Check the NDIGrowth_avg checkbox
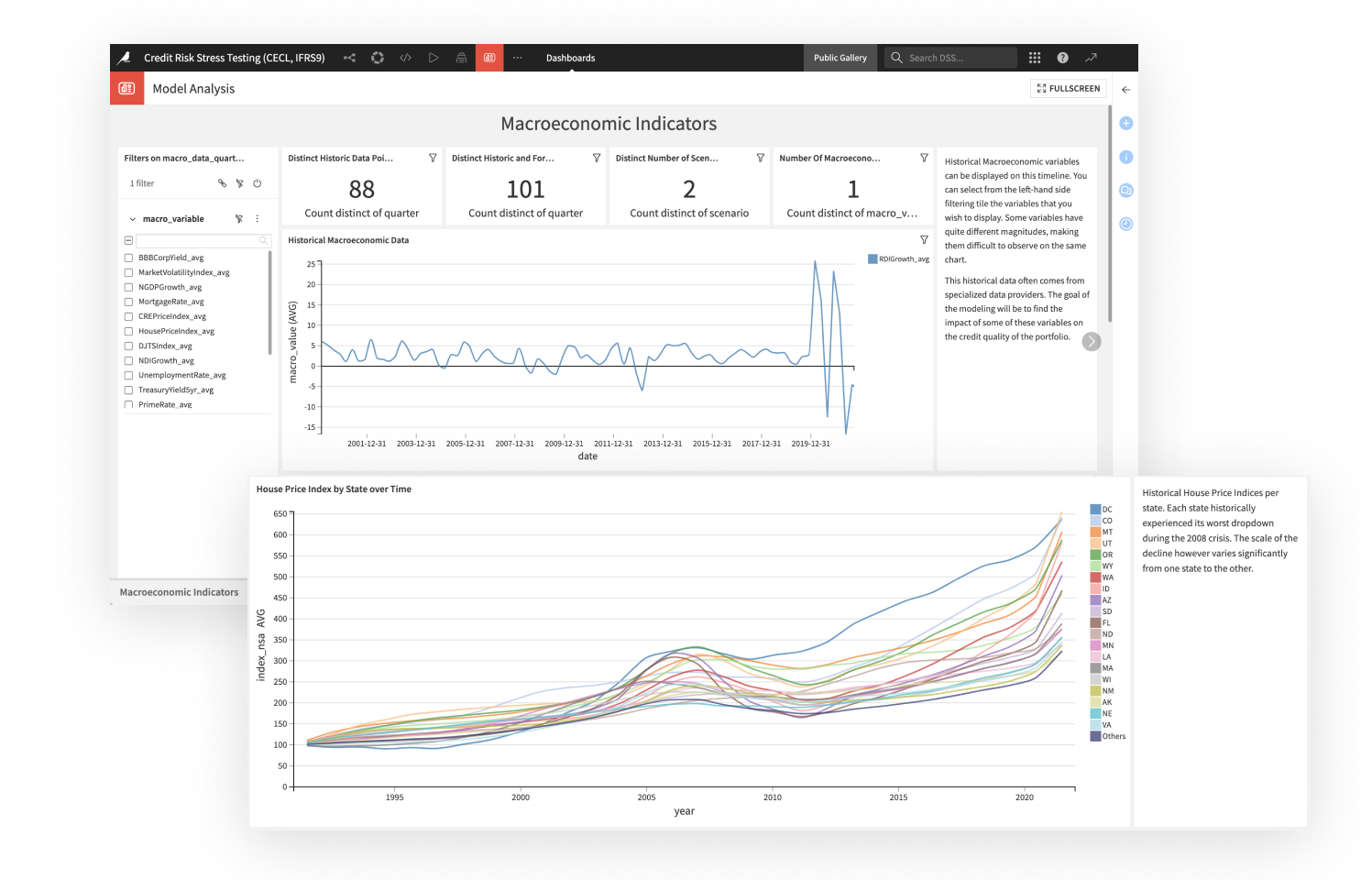1372x880 pixels. [129, 360]
